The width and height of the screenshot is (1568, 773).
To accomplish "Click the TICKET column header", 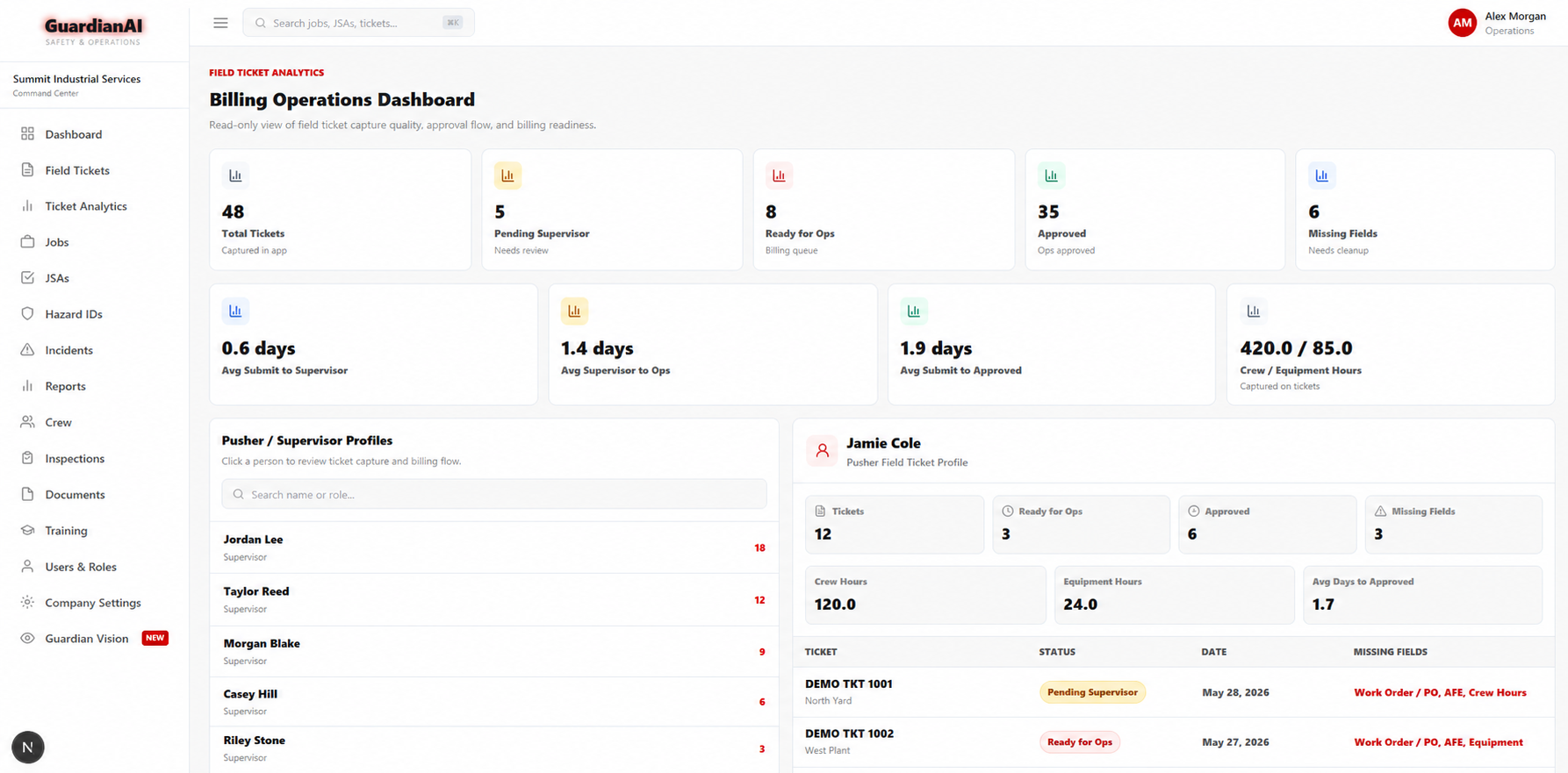I will pos(821,652).
